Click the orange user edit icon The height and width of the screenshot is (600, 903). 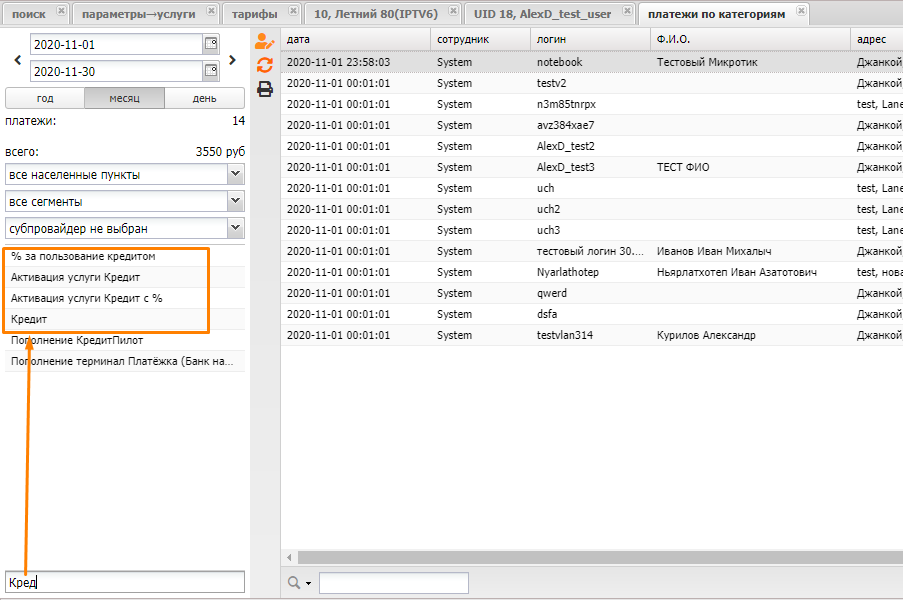point(264,42)
